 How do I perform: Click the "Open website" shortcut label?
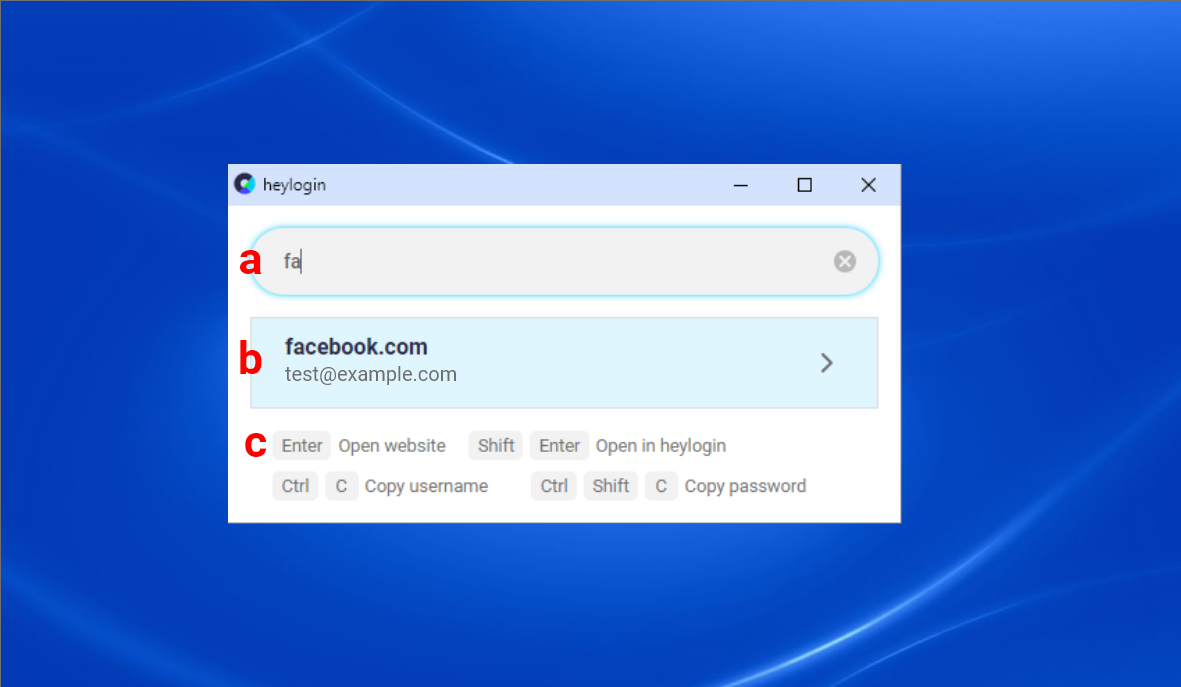pos(392,446)
